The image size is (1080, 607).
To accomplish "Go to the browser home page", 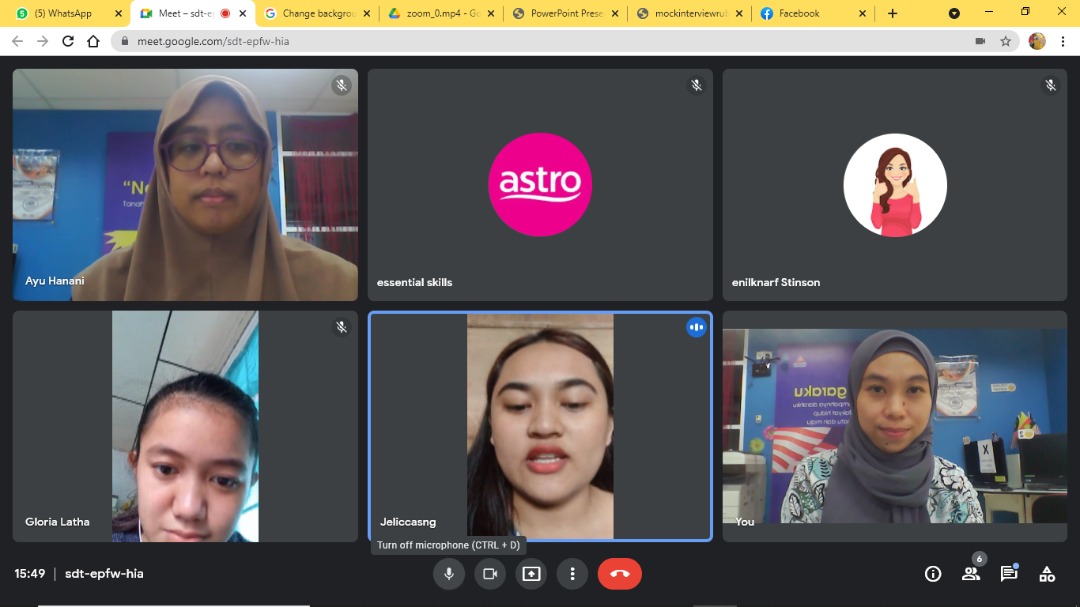I will click(x=93, y=41).
